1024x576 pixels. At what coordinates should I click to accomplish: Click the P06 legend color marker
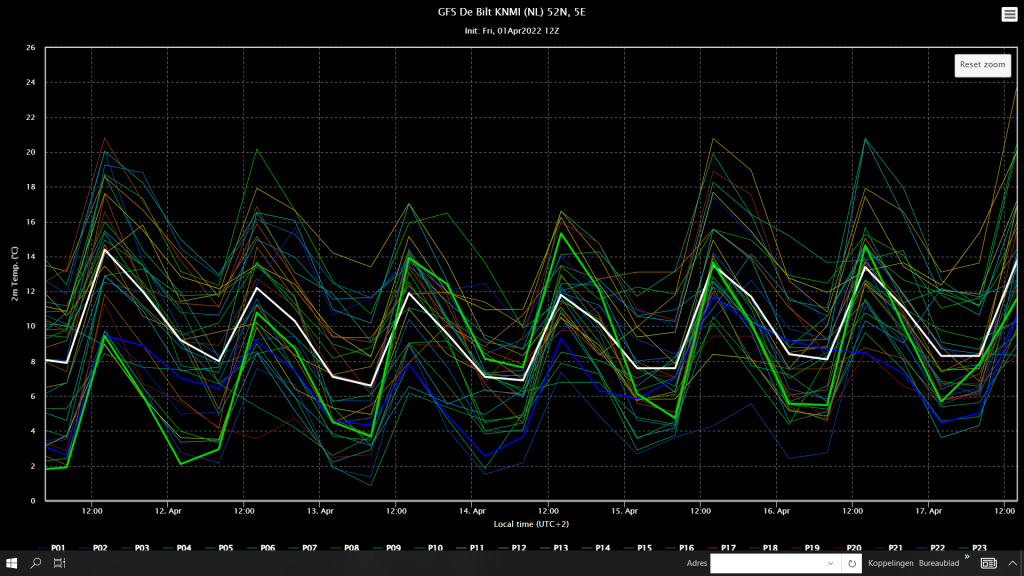(251, 548)
